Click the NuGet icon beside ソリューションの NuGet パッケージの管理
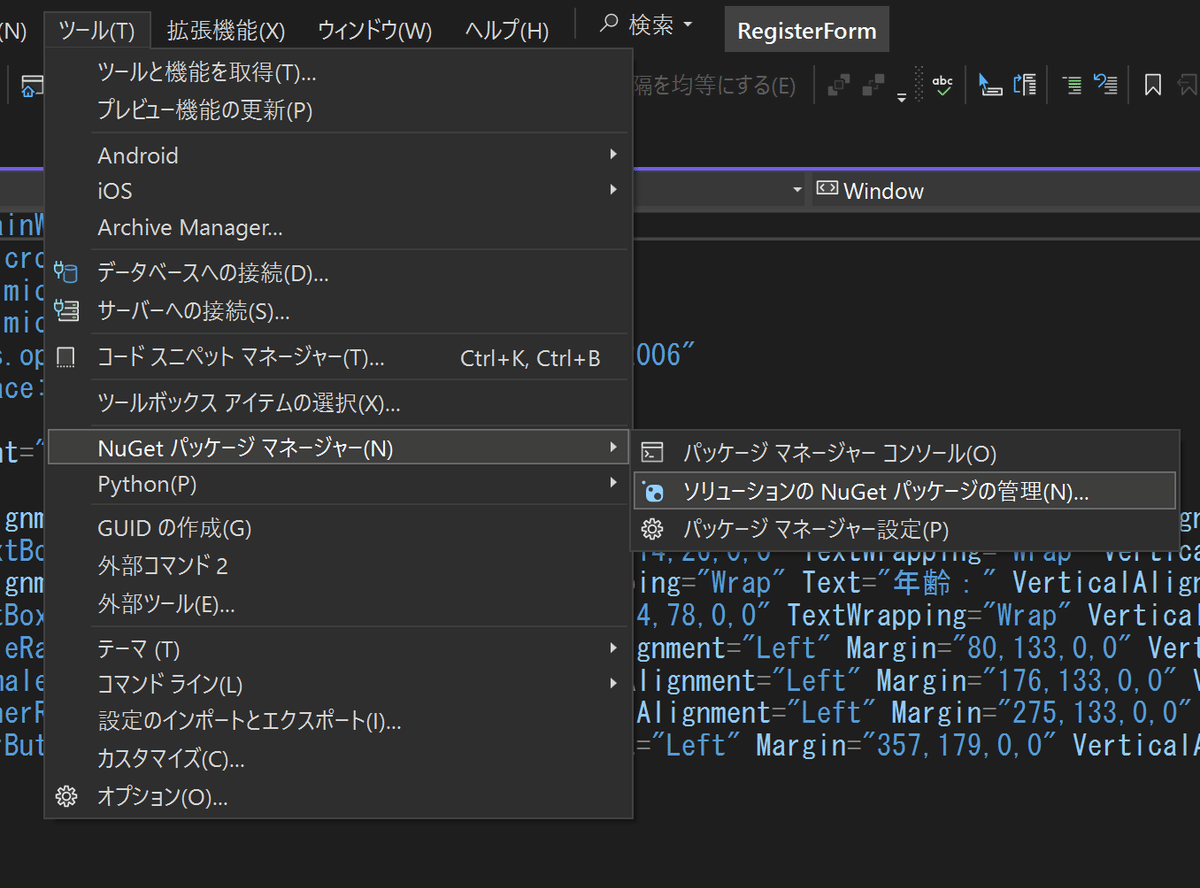Screen dimensions: 1200x888 (x=655, y=490)
